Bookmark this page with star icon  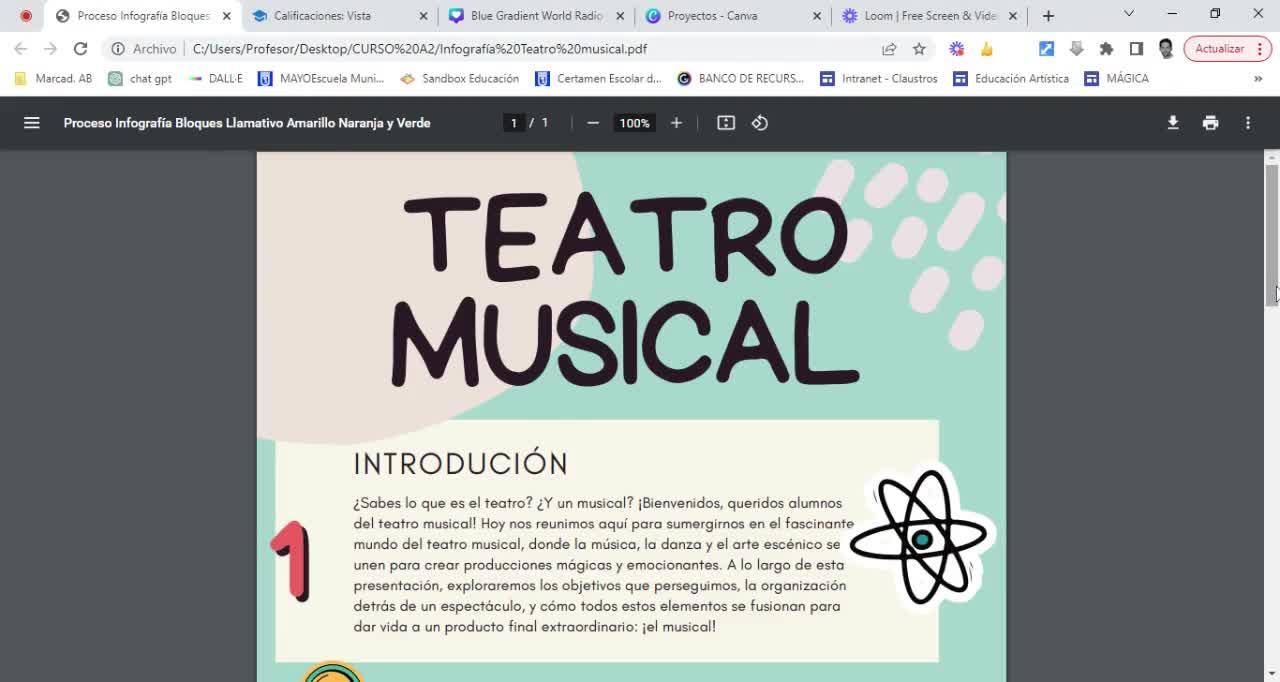point(919,48)
